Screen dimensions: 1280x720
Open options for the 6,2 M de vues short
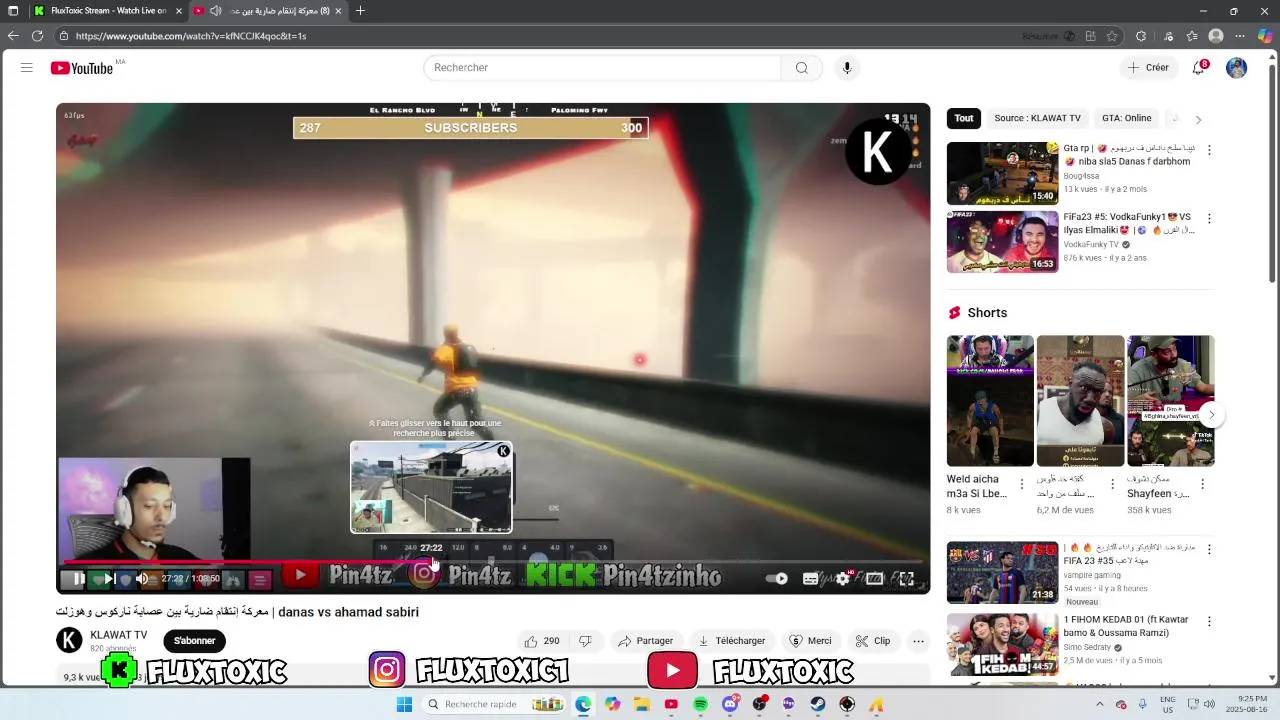(x=1112, y=484)
